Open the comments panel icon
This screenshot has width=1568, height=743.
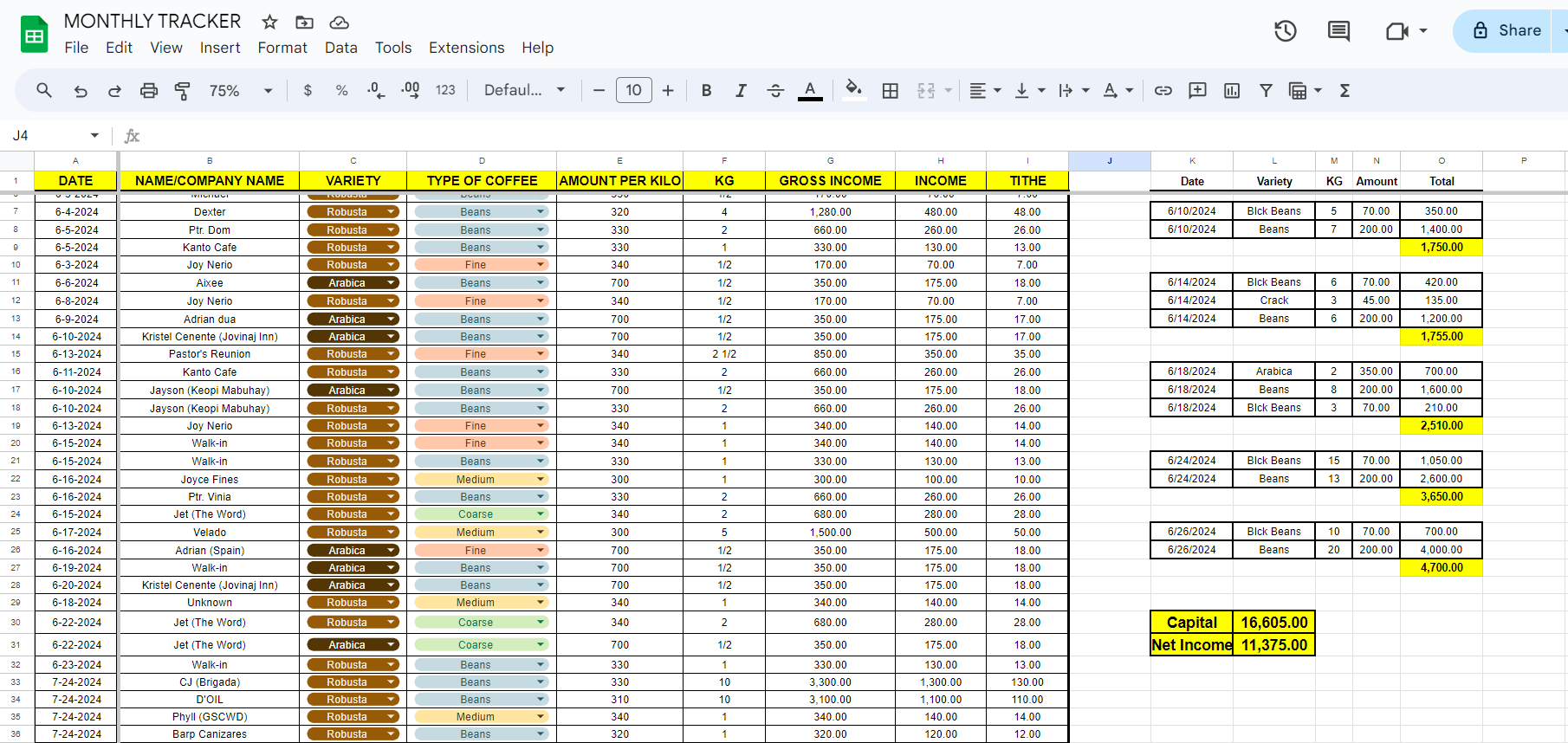point(1338,31)
